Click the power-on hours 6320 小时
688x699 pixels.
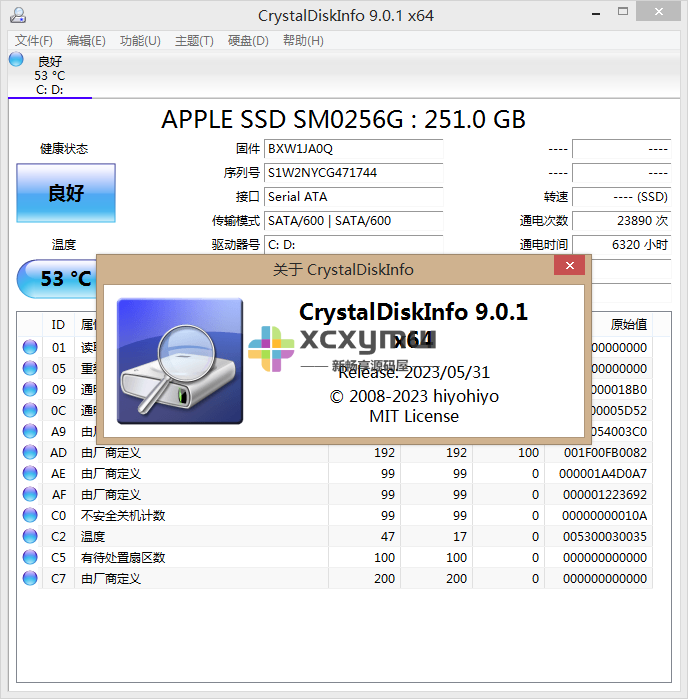[622, 245]
